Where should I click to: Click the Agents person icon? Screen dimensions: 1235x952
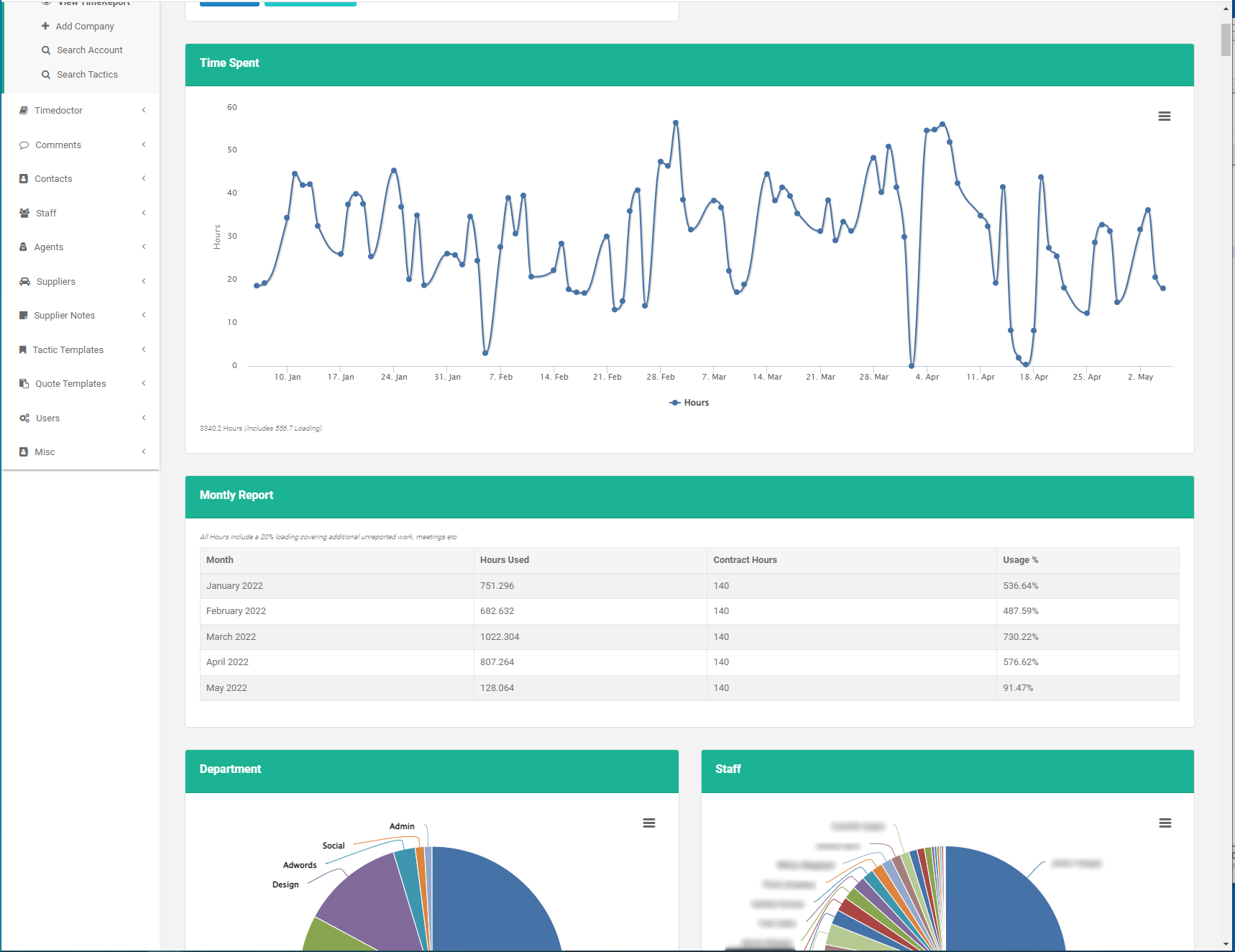coord(23,247)
